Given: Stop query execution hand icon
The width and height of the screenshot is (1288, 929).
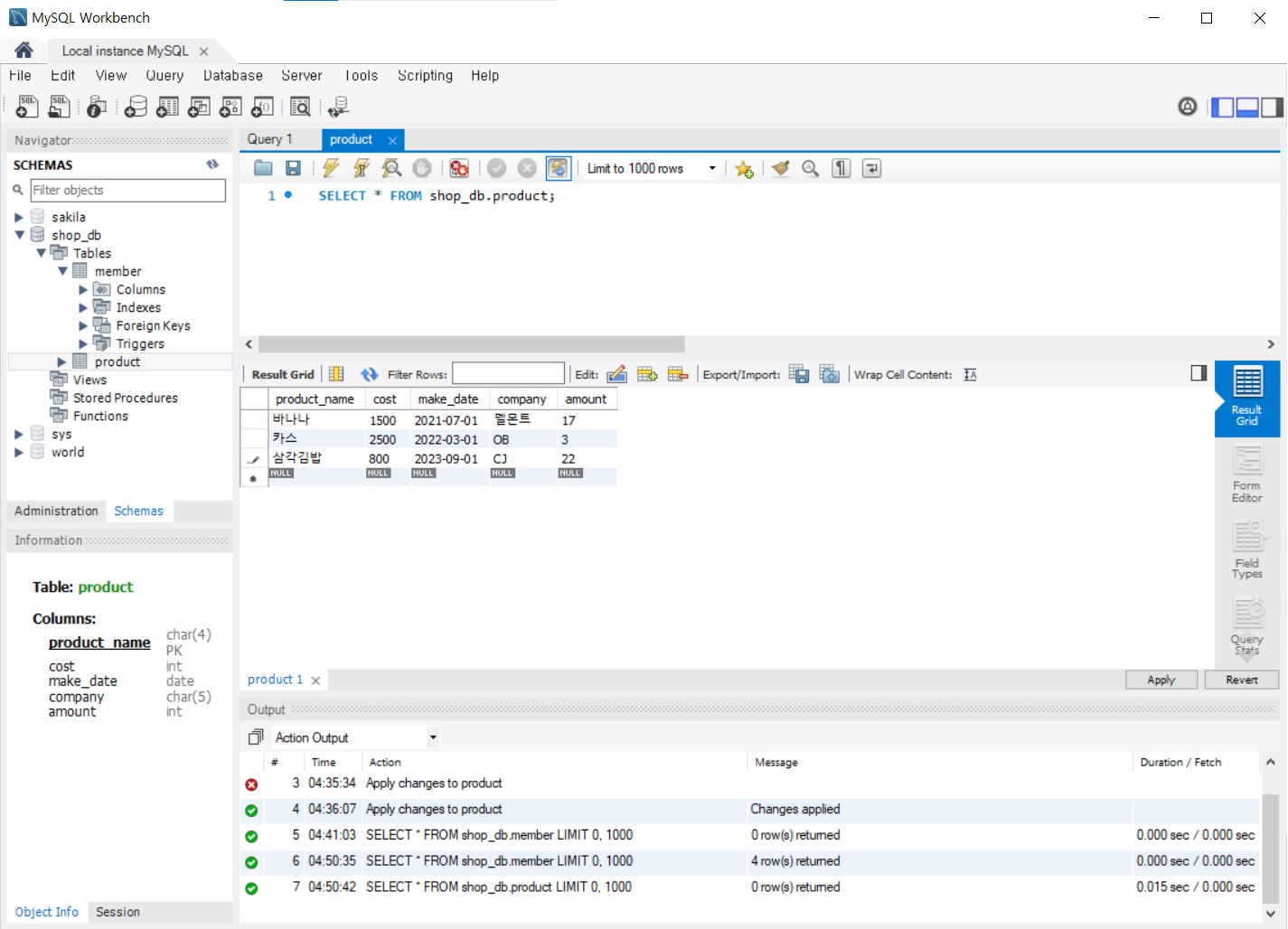Looking at the screenshot, I should point(421,168).
